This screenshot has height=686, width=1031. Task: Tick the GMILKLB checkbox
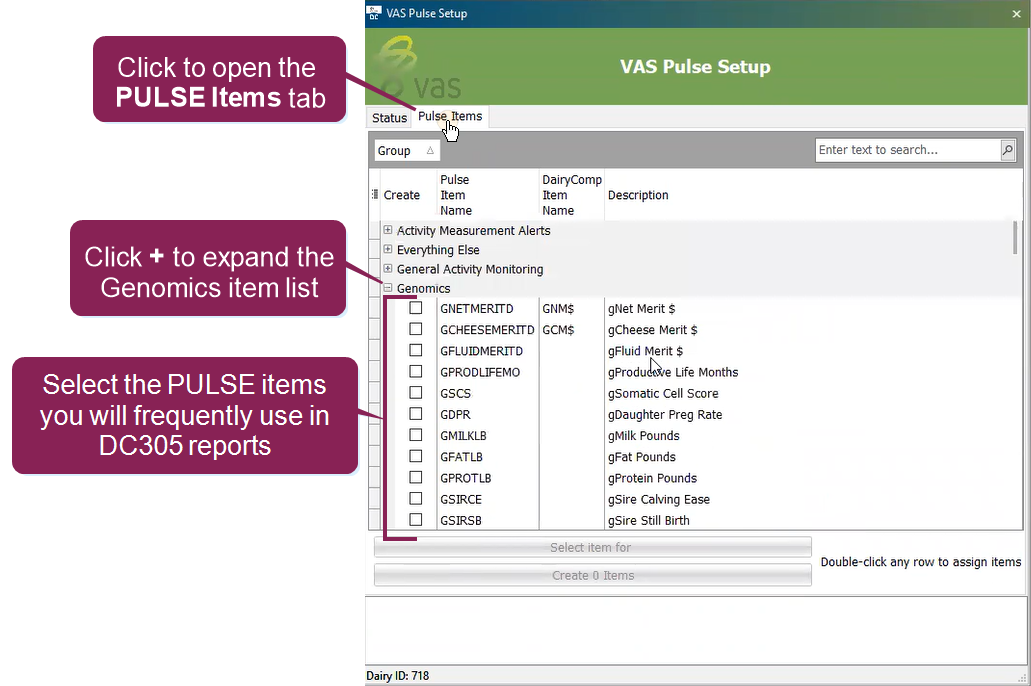coord(416,435)
